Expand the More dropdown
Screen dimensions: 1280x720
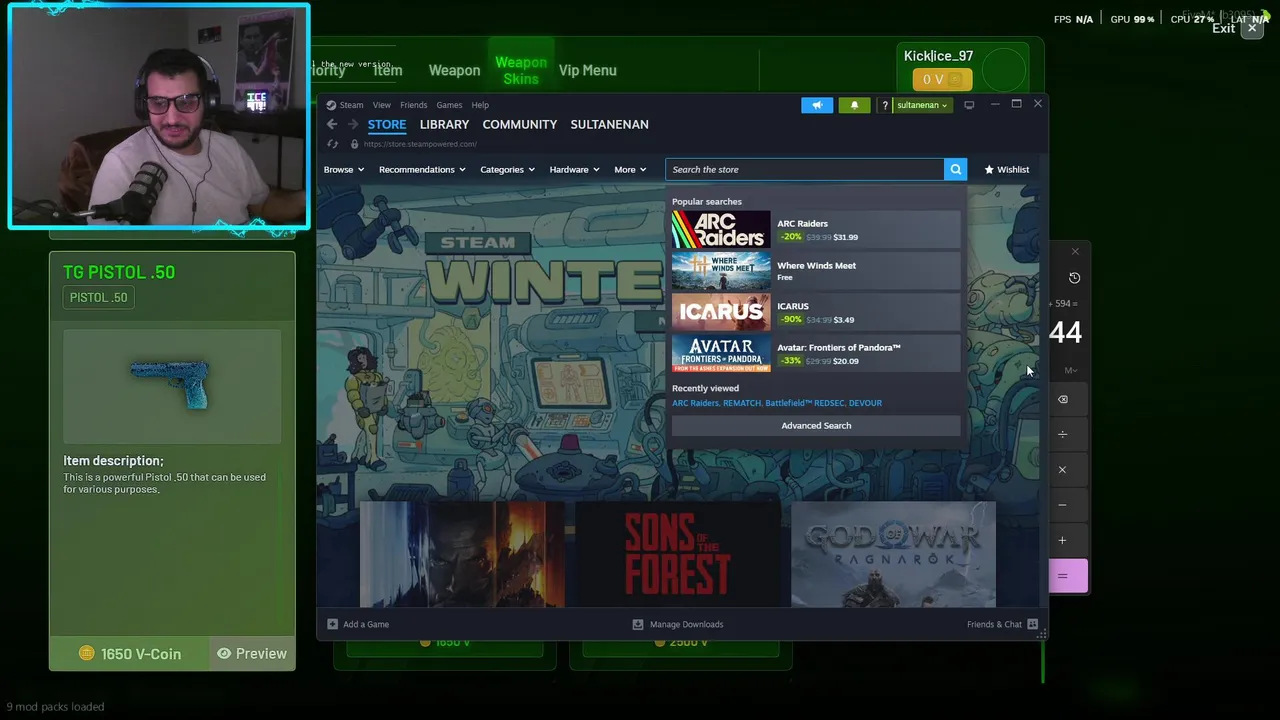tap(630, 170)
